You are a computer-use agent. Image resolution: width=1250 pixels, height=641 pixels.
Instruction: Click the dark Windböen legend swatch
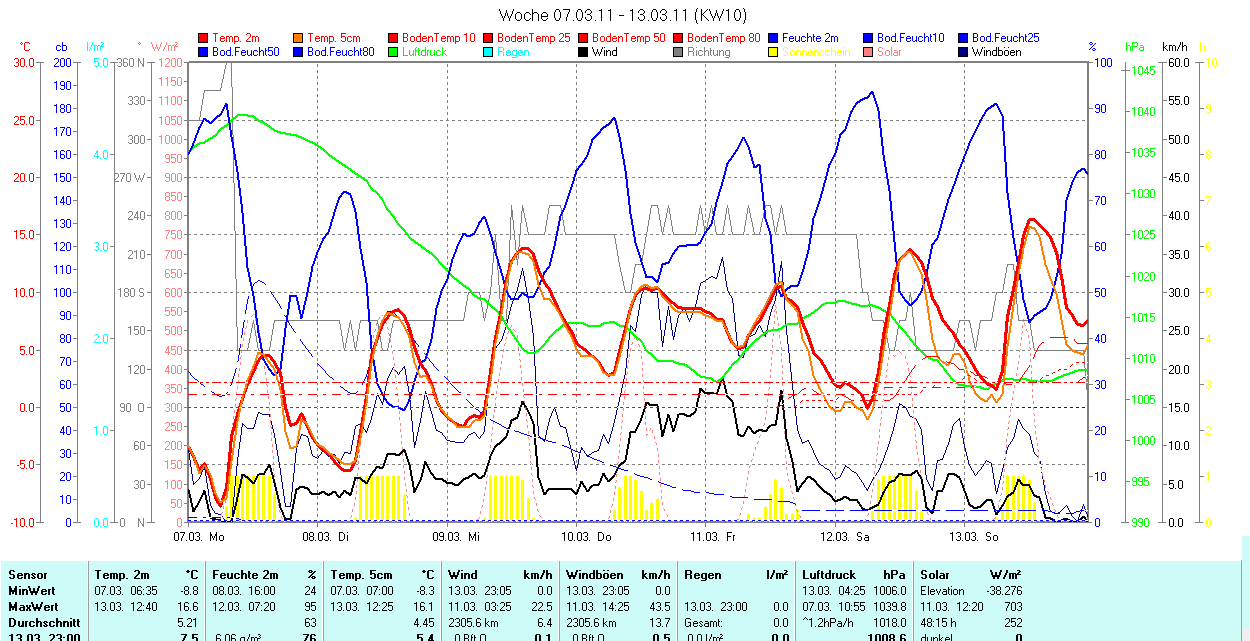964,52
